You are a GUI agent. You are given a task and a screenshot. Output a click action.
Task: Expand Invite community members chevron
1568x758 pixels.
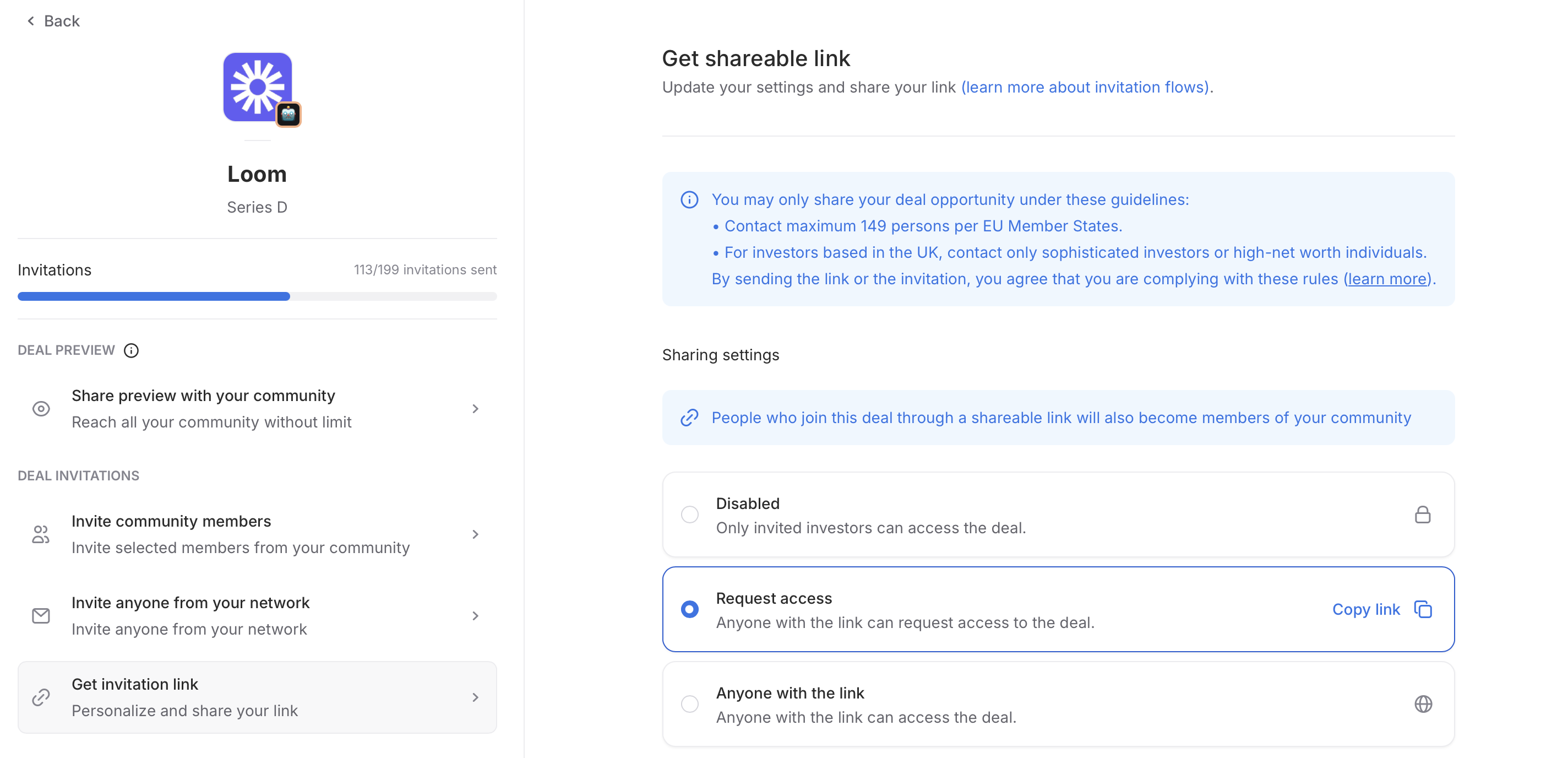click(x=475, y=534)
